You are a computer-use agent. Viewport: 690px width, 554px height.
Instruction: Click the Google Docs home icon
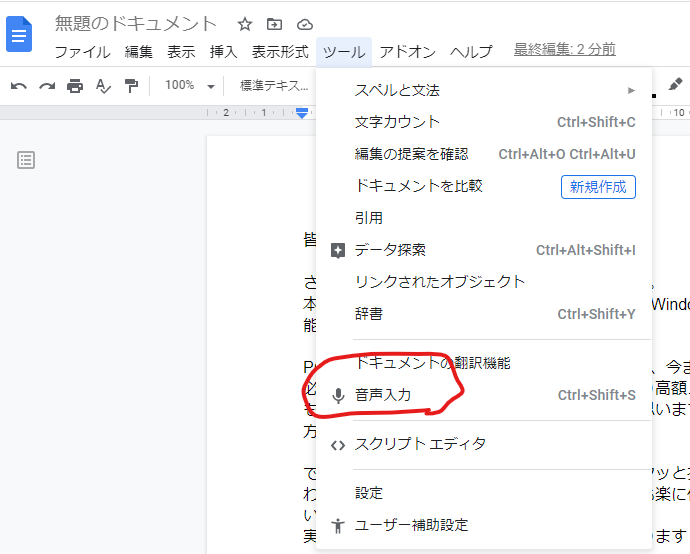point(20,34)
